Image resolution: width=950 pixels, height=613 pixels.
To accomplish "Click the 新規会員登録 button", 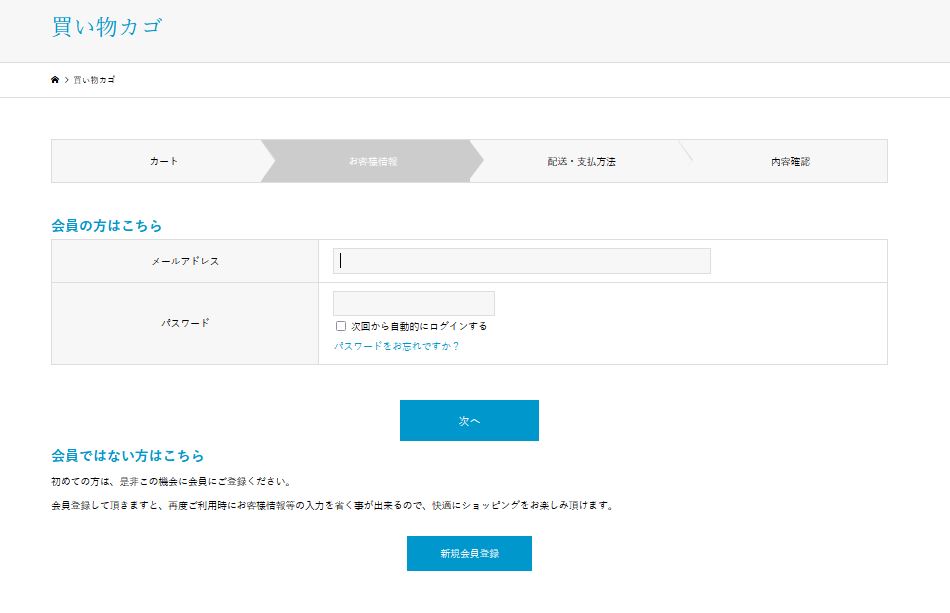I will pyautogui.click(x=469, y=553).
